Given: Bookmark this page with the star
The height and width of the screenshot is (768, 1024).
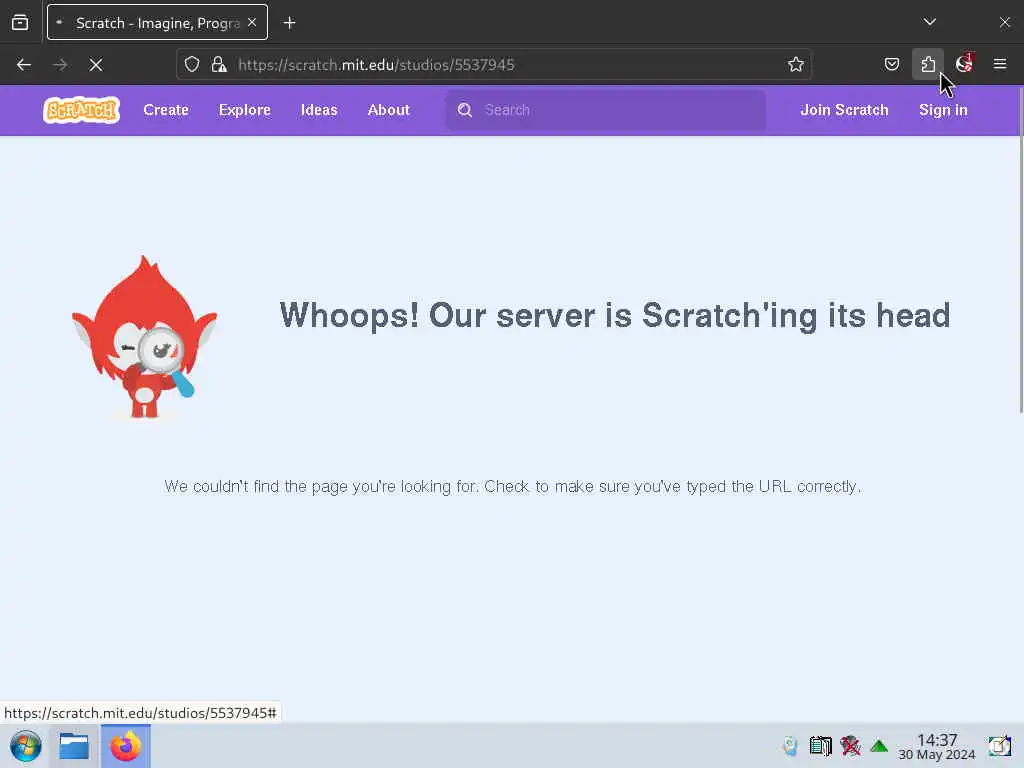Looking at the screenshot, I should click(795, 65).
